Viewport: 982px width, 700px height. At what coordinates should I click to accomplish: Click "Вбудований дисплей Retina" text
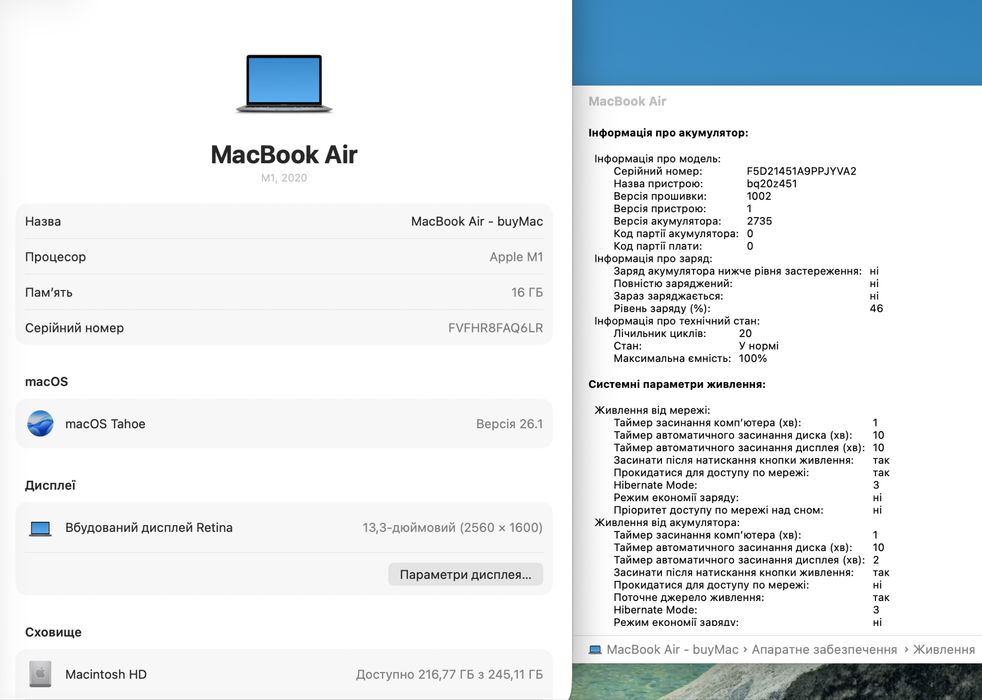[x=149, y=528]
